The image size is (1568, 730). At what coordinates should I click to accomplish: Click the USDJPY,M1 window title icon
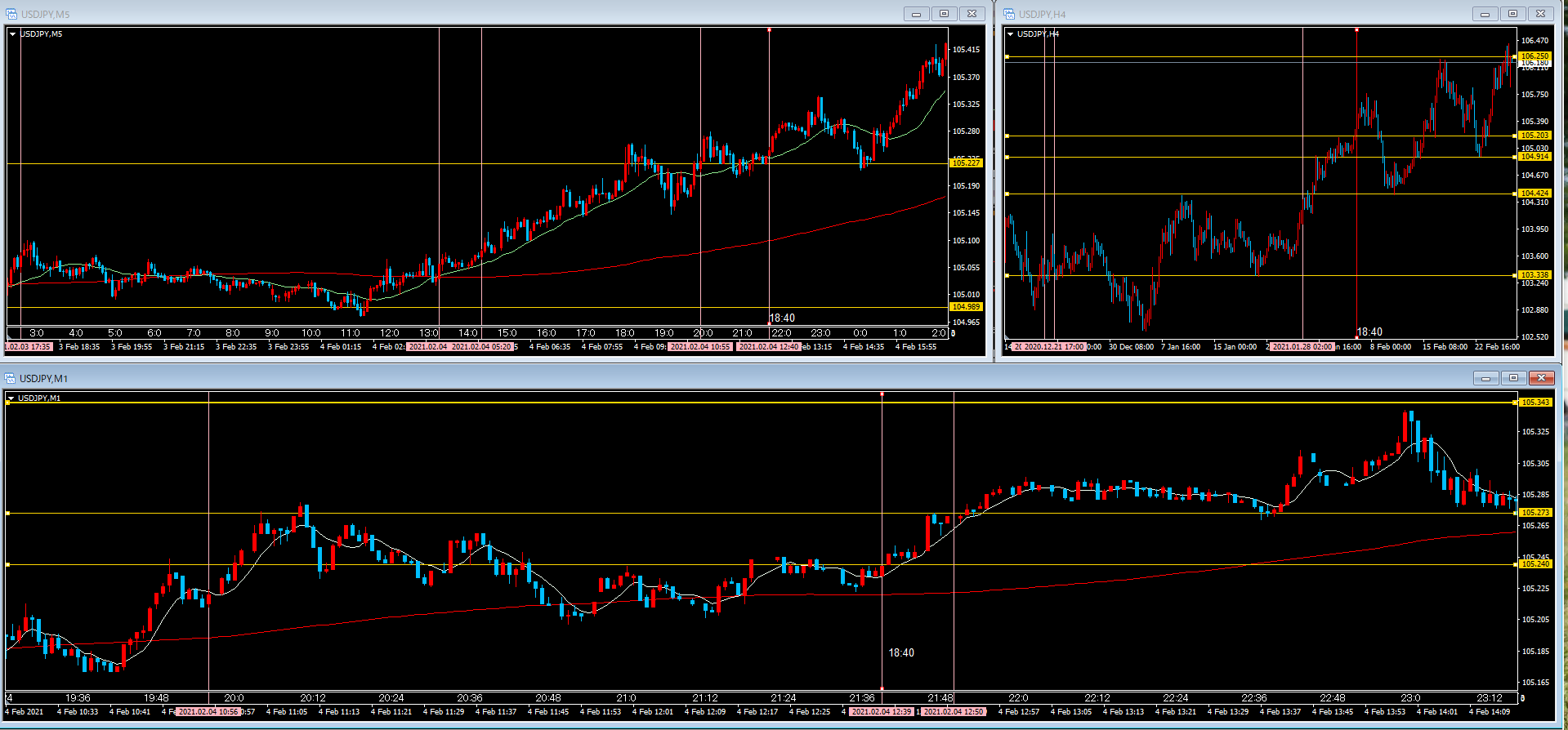pos(11,378)
